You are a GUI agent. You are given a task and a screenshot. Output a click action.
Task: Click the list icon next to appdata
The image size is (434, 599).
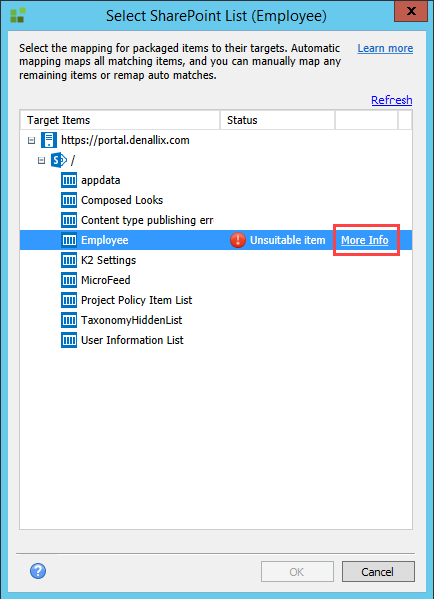pyautogui.click(x=69, y=180)
